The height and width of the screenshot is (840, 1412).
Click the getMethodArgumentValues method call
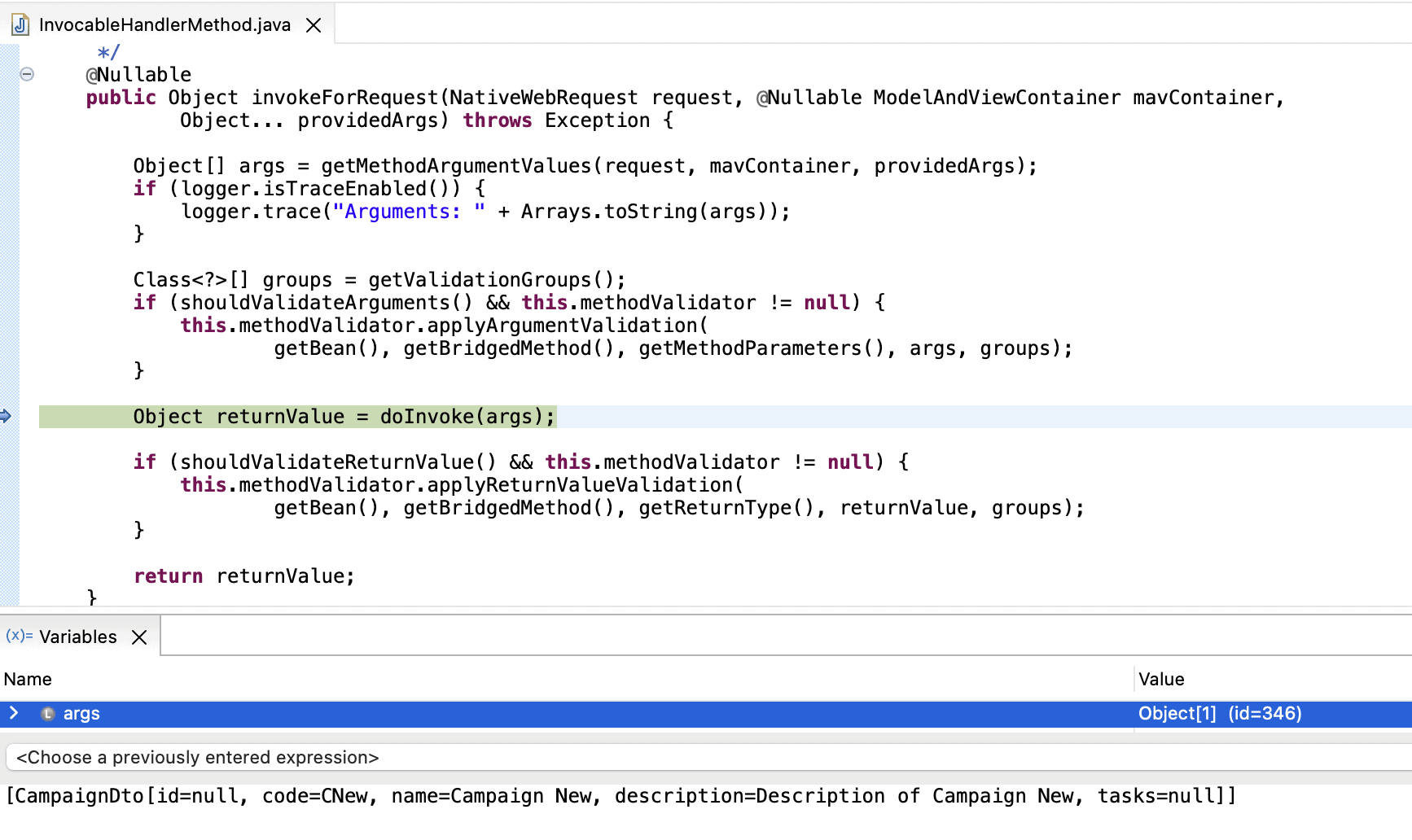coord(456,166)
